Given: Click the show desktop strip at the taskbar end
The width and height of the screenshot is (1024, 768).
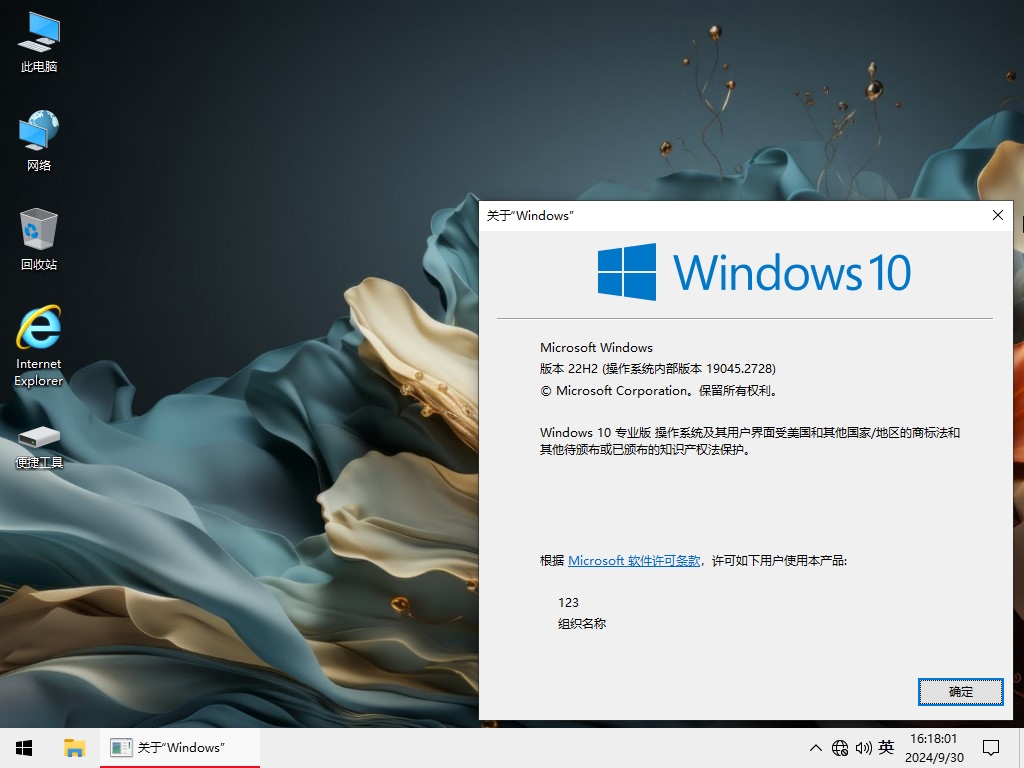Looking at the screenshot, I should pos(1021,748).
